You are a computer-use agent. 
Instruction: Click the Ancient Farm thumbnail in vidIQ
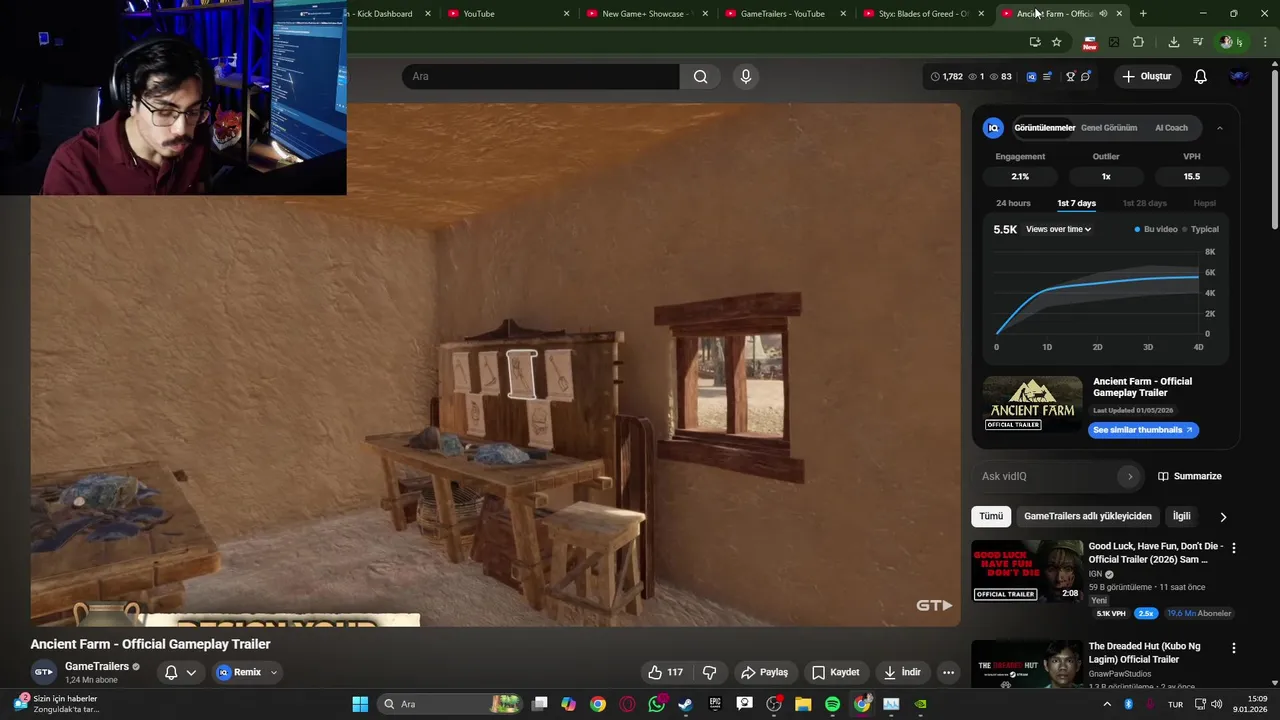[1032, 404]
